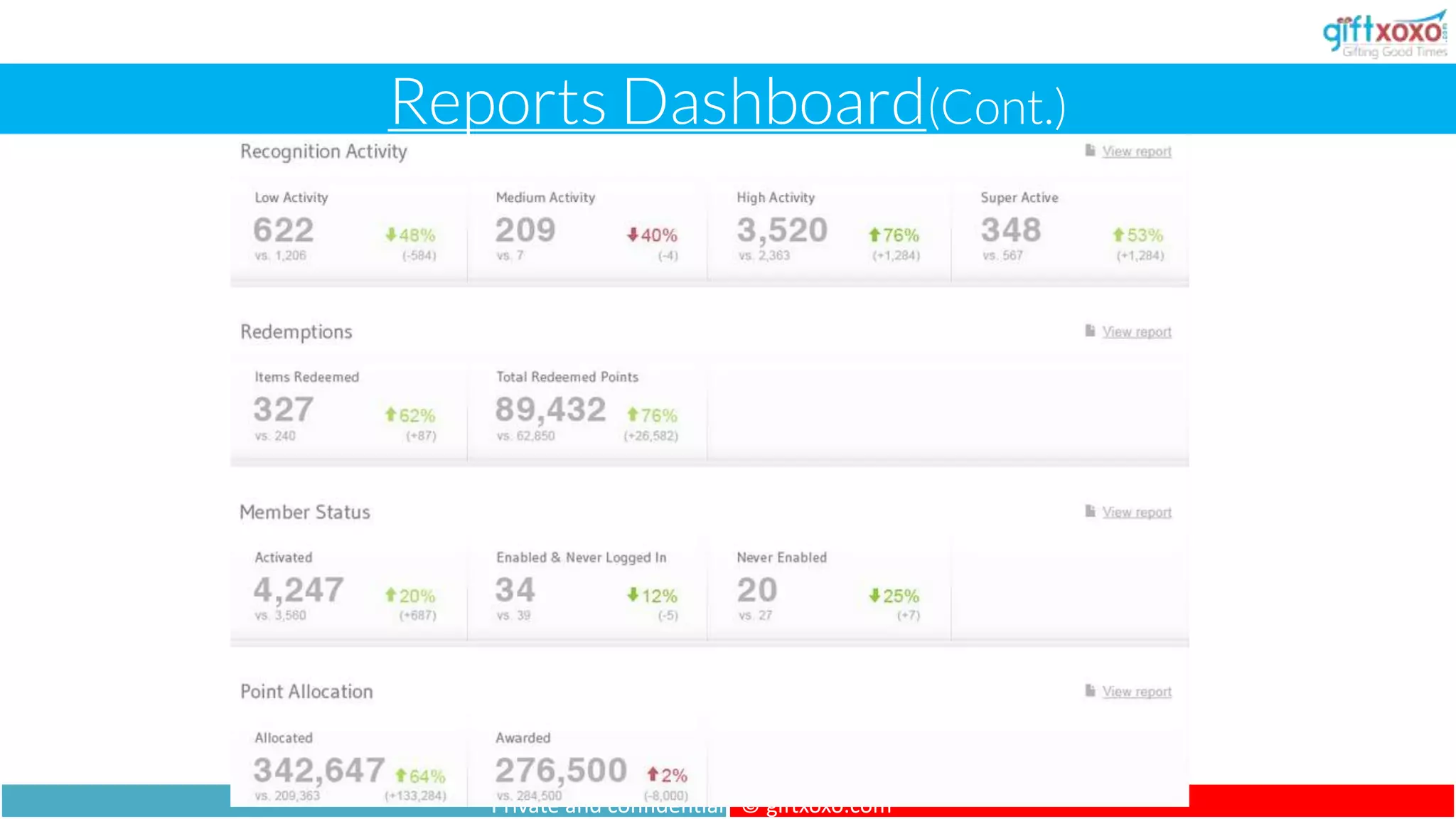Select the Allocated points value 342,647

pyautogui.click(x=318, y=771)
